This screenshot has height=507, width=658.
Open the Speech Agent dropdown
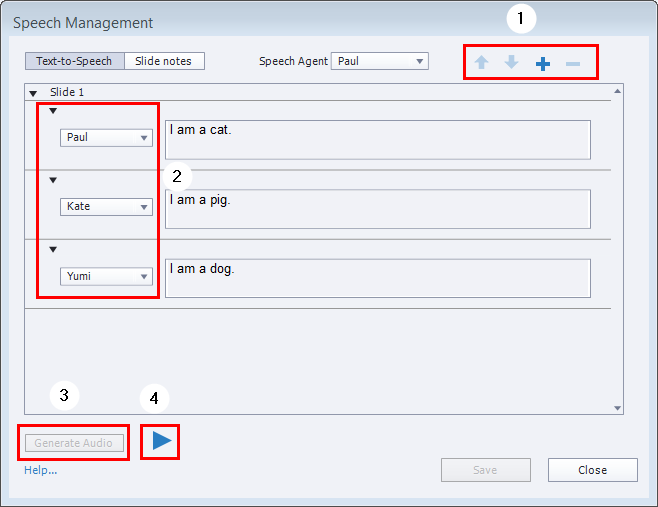379,61
